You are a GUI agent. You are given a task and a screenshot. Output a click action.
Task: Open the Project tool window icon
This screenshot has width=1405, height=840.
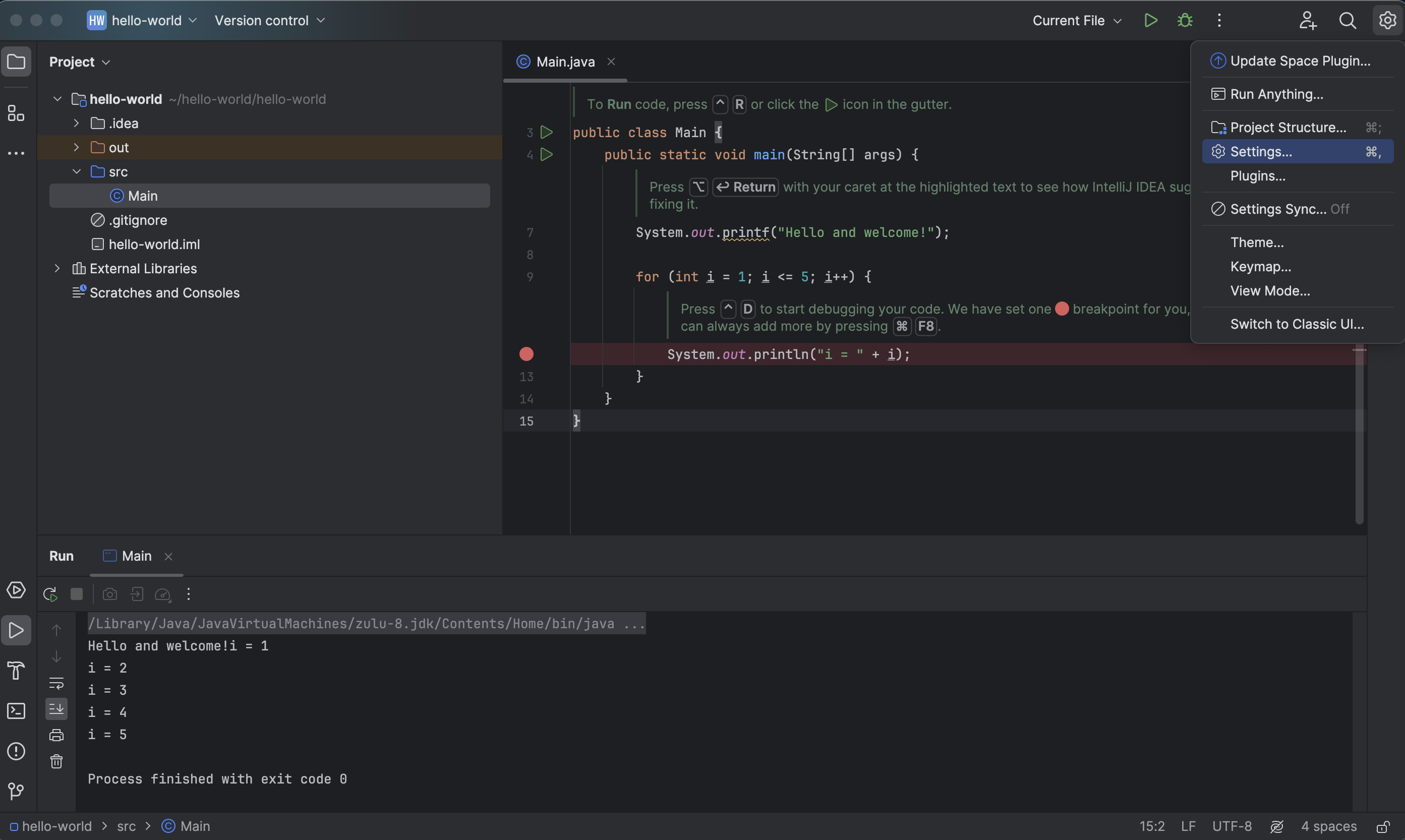pyautogui.click(x=16, y=62)
